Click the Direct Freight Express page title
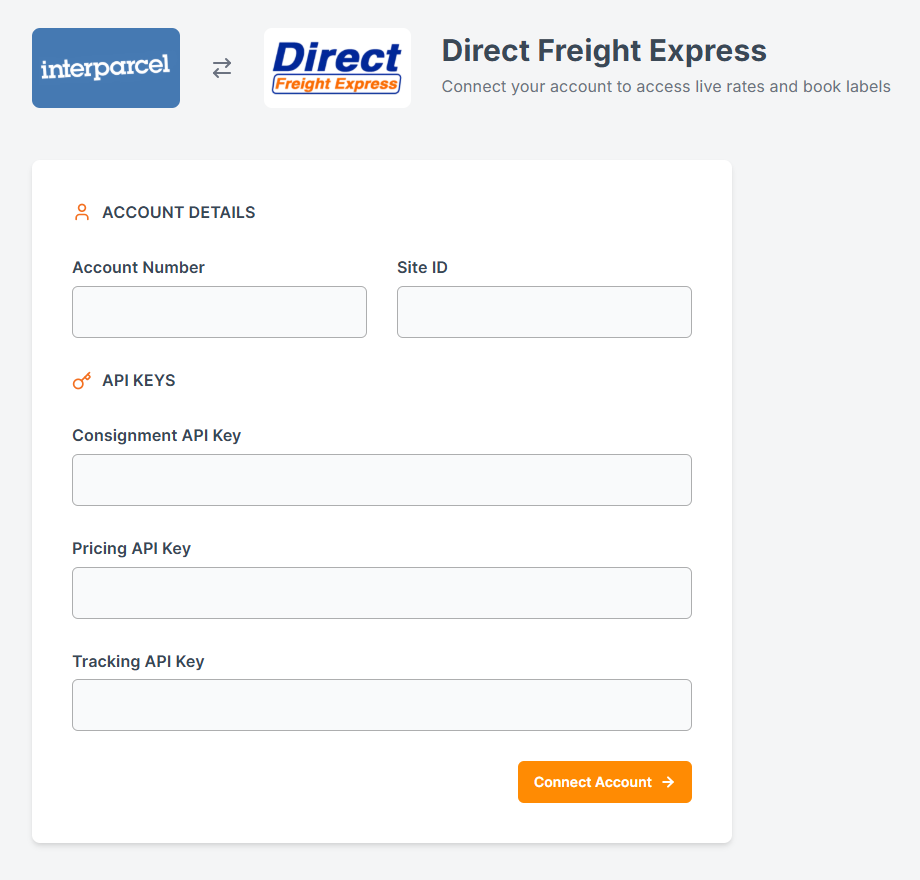The image size is (920, 880). [604, 51]
